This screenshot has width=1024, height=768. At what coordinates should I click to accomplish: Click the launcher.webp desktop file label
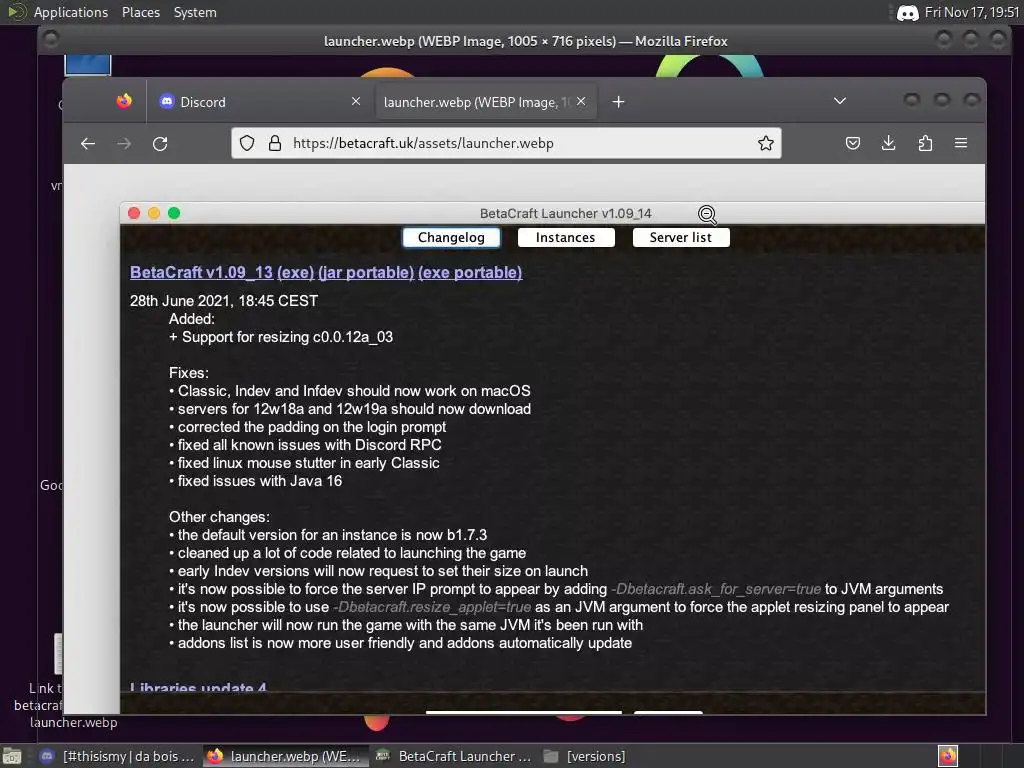(x=74, y=722)
